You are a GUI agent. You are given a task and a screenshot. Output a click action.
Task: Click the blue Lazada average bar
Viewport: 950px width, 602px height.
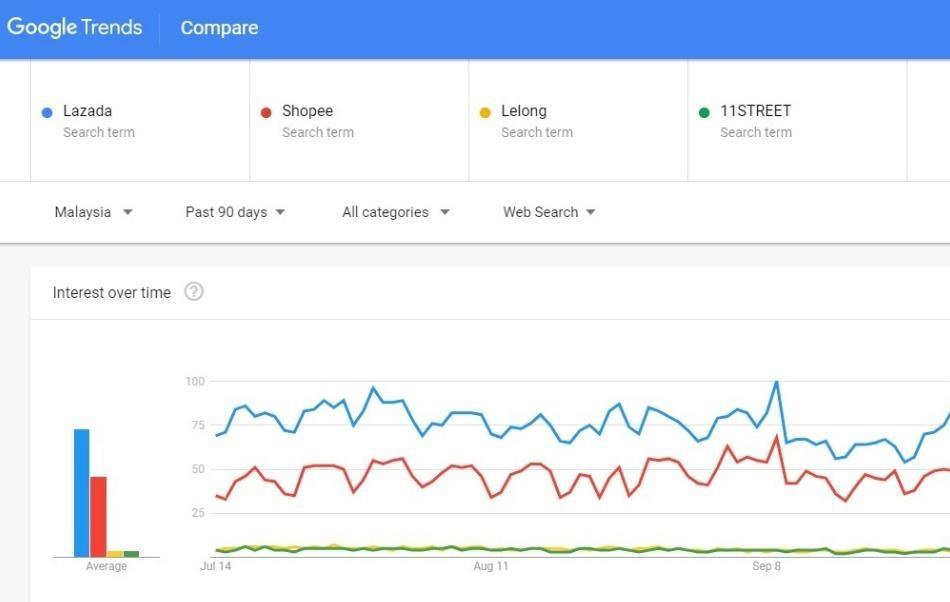point(82,493)
